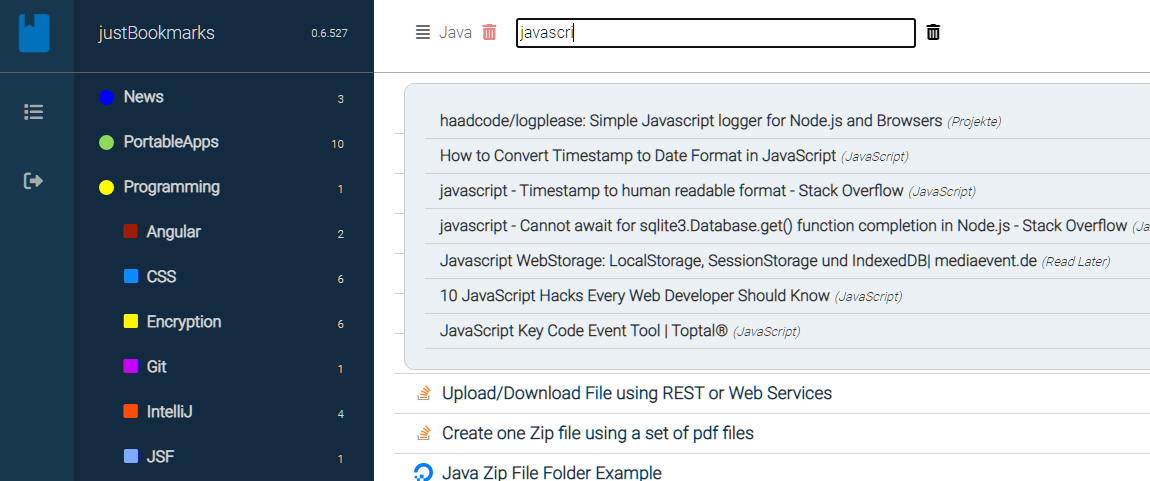Delete the Java category with red trash icon
Screen dimensions: 1150x481
pos(489,32)
